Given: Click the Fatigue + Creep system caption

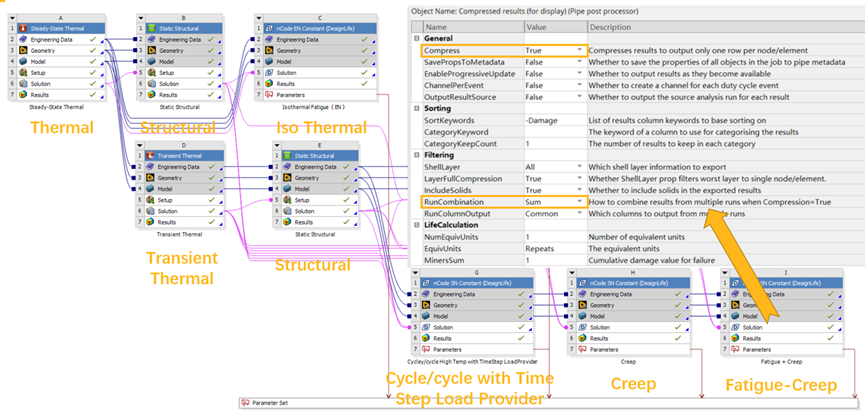Looking at the screenshot, I should [x=782, y=362].
